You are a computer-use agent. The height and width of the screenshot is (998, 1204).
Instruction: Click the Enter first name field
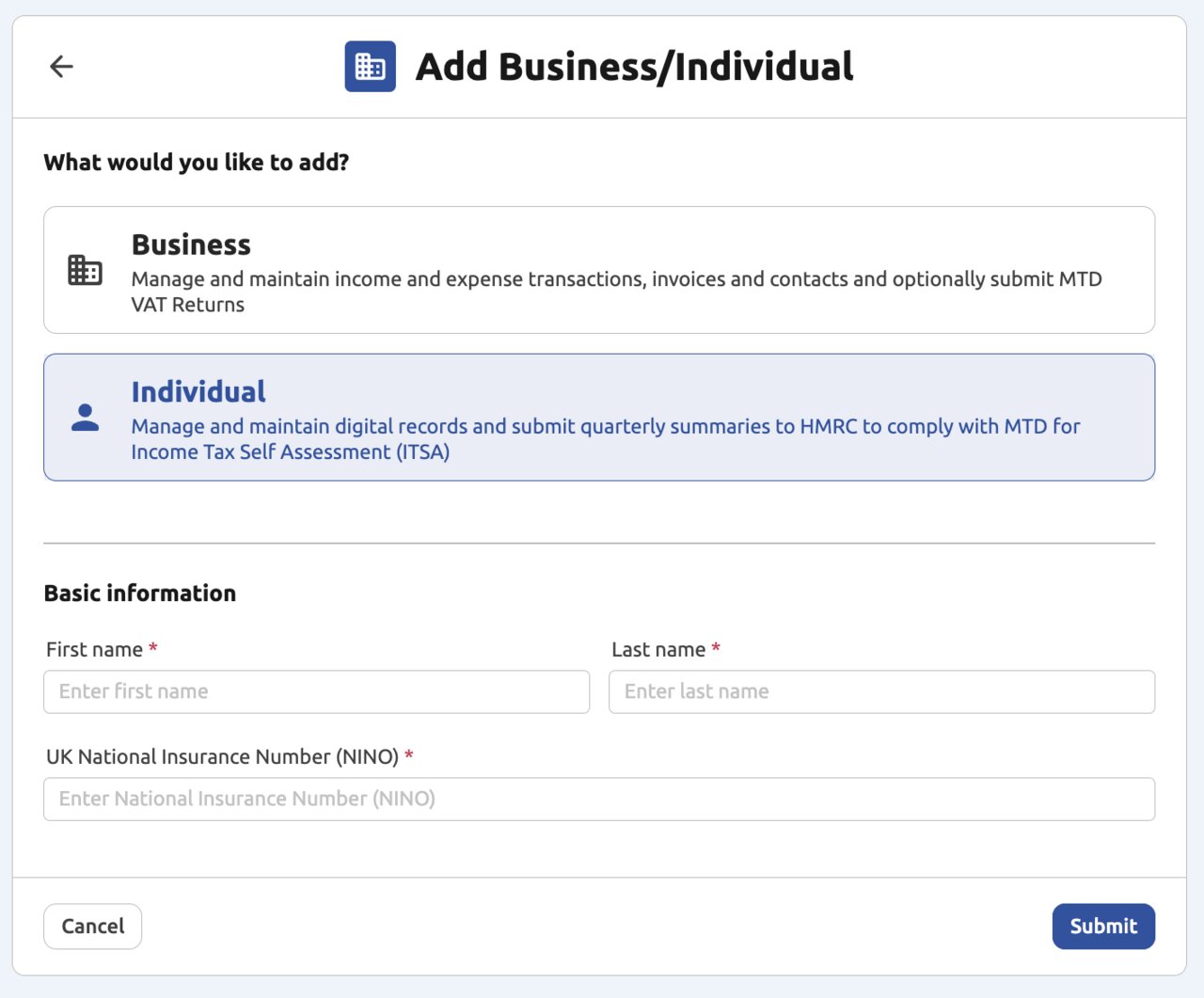[316, 691]
